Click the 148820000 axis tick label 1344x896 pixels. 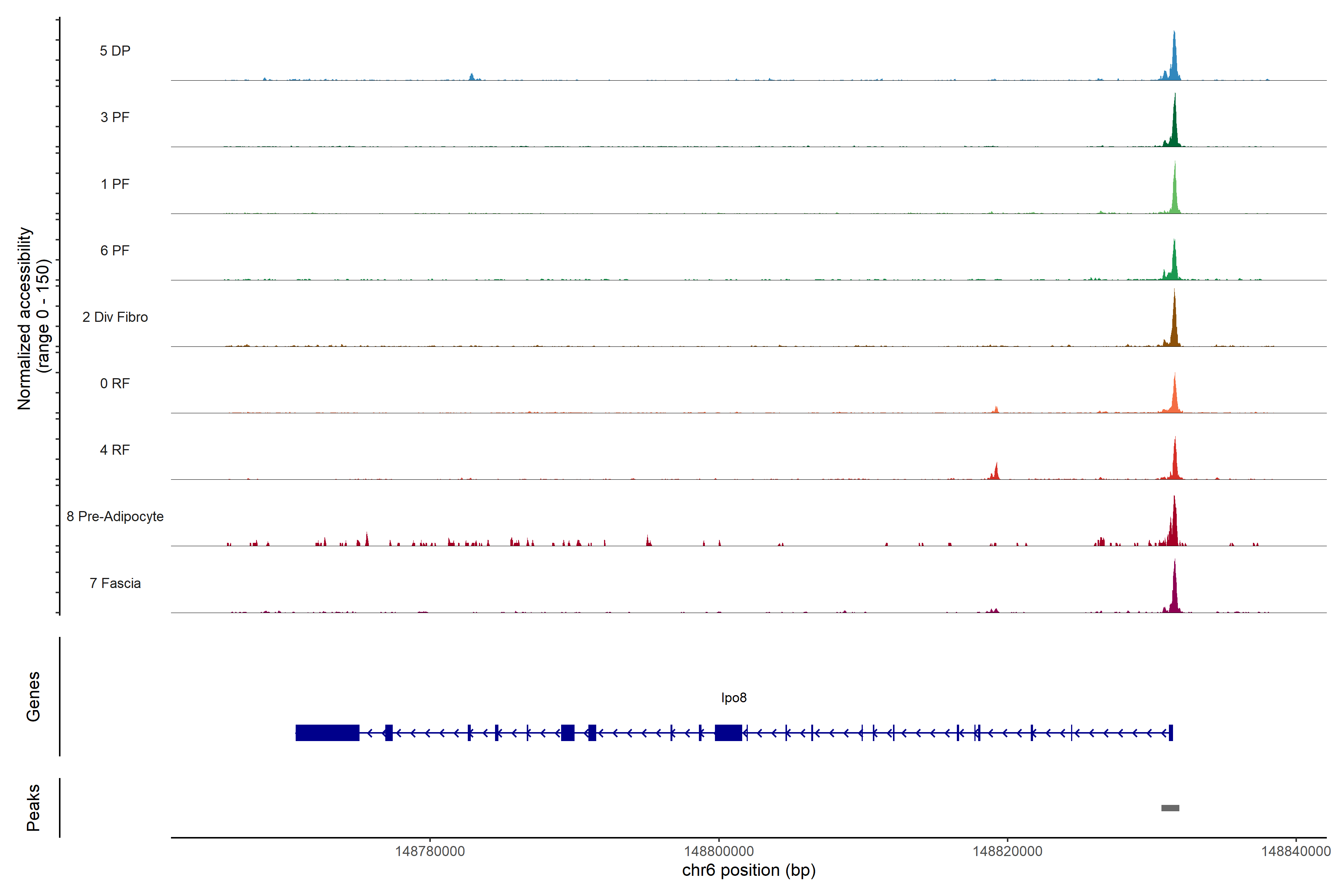(1007, 852)
